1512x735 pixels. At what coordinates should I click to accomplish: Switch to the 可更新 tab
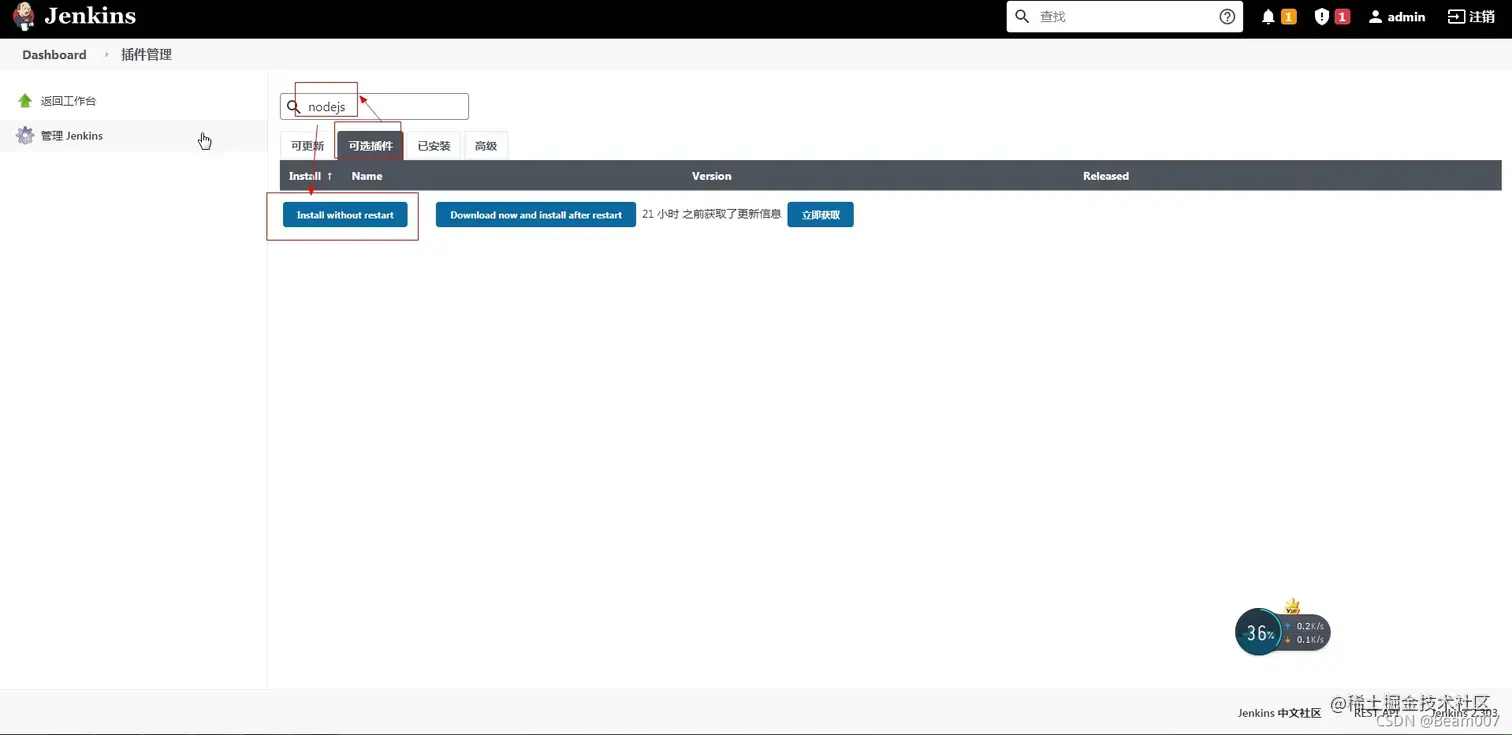307,146
